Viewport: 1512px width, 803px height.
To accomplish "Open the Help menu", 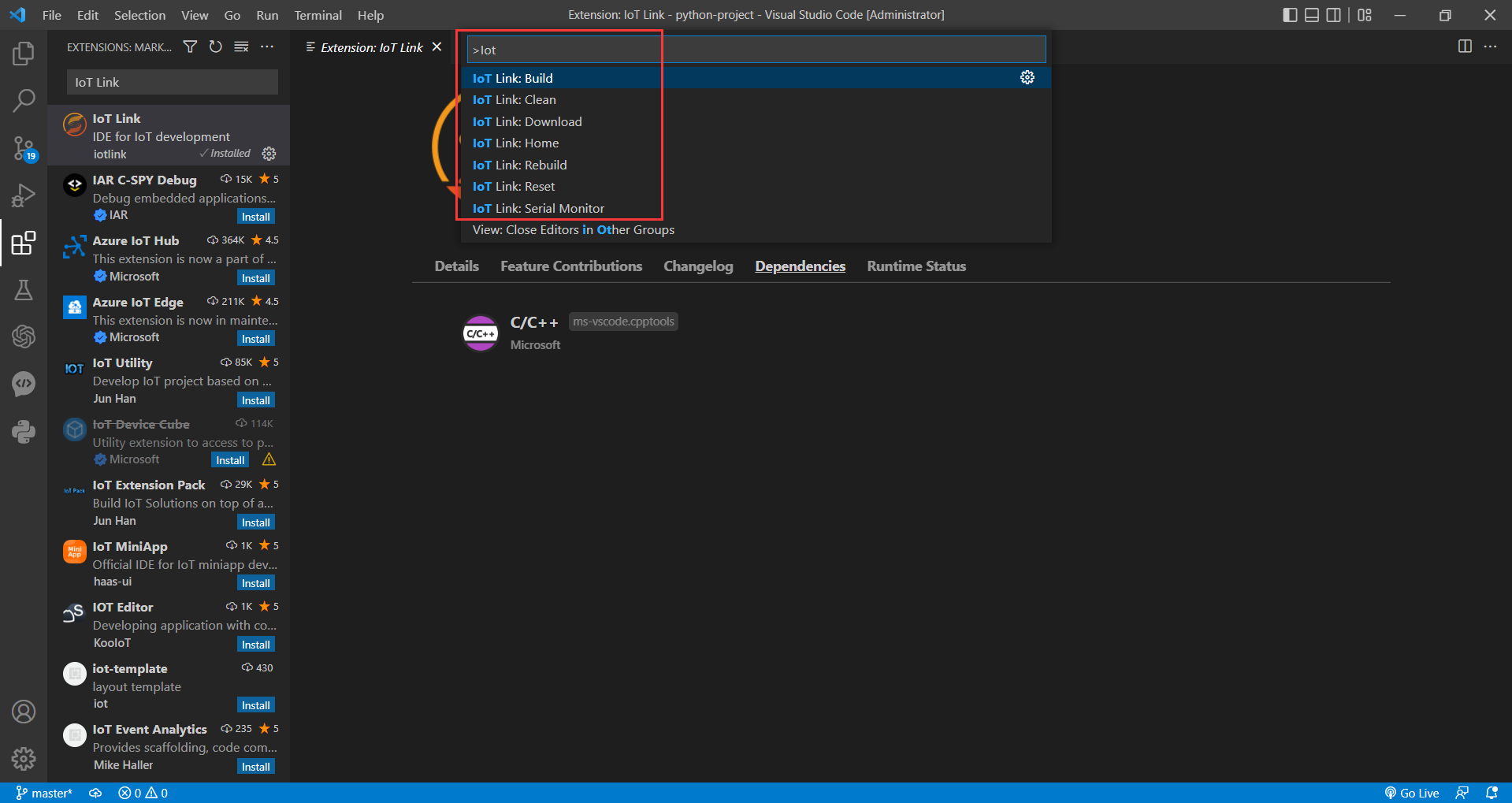I will point(370,15).
